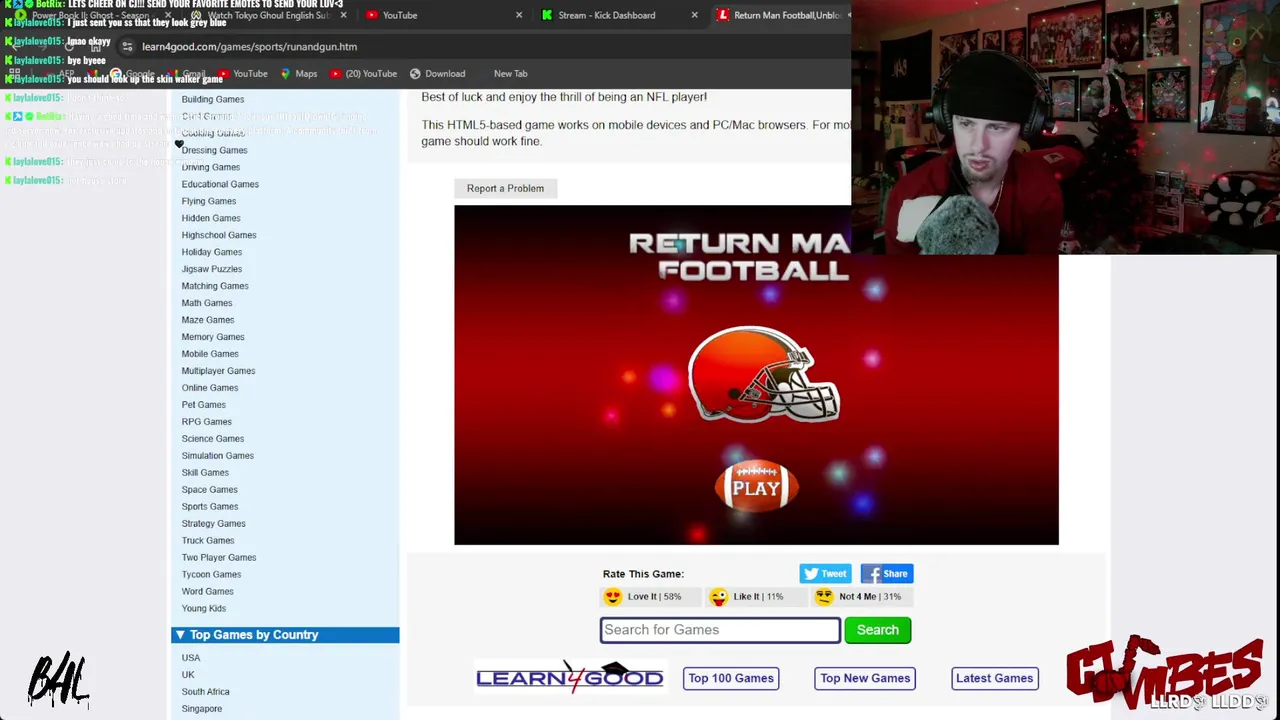Close the Tokyo Ghoul tab

pos(344,15)
